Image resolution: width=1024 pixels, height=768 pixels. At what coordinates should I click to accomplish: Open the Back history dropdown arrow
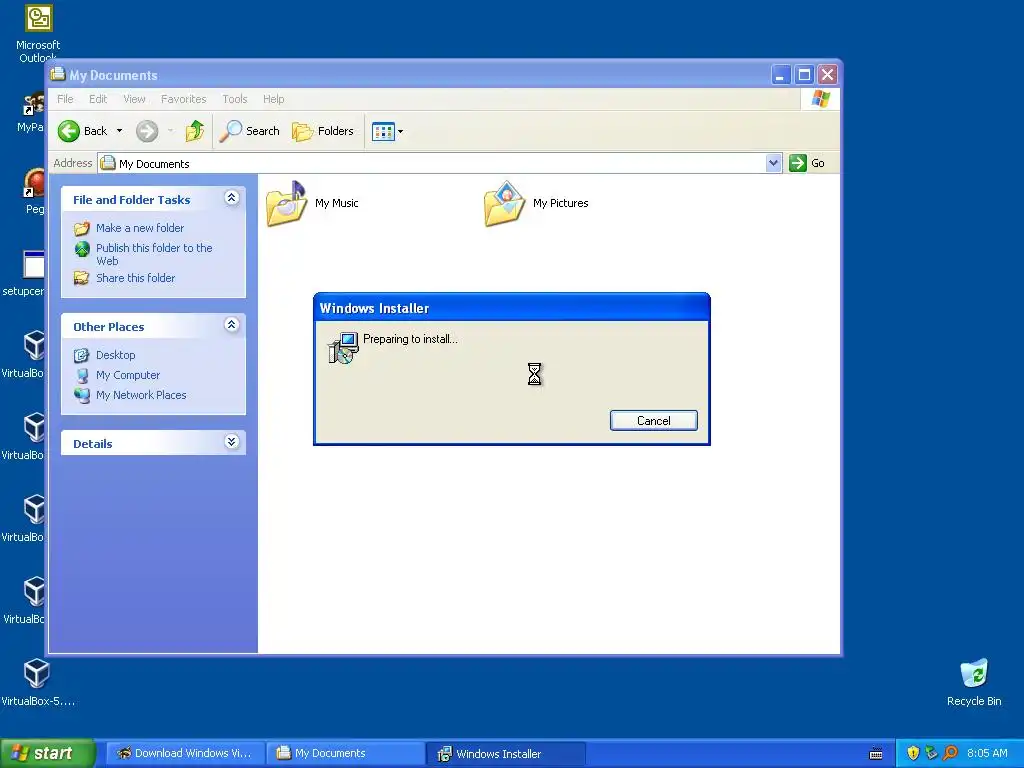point(120,131)
